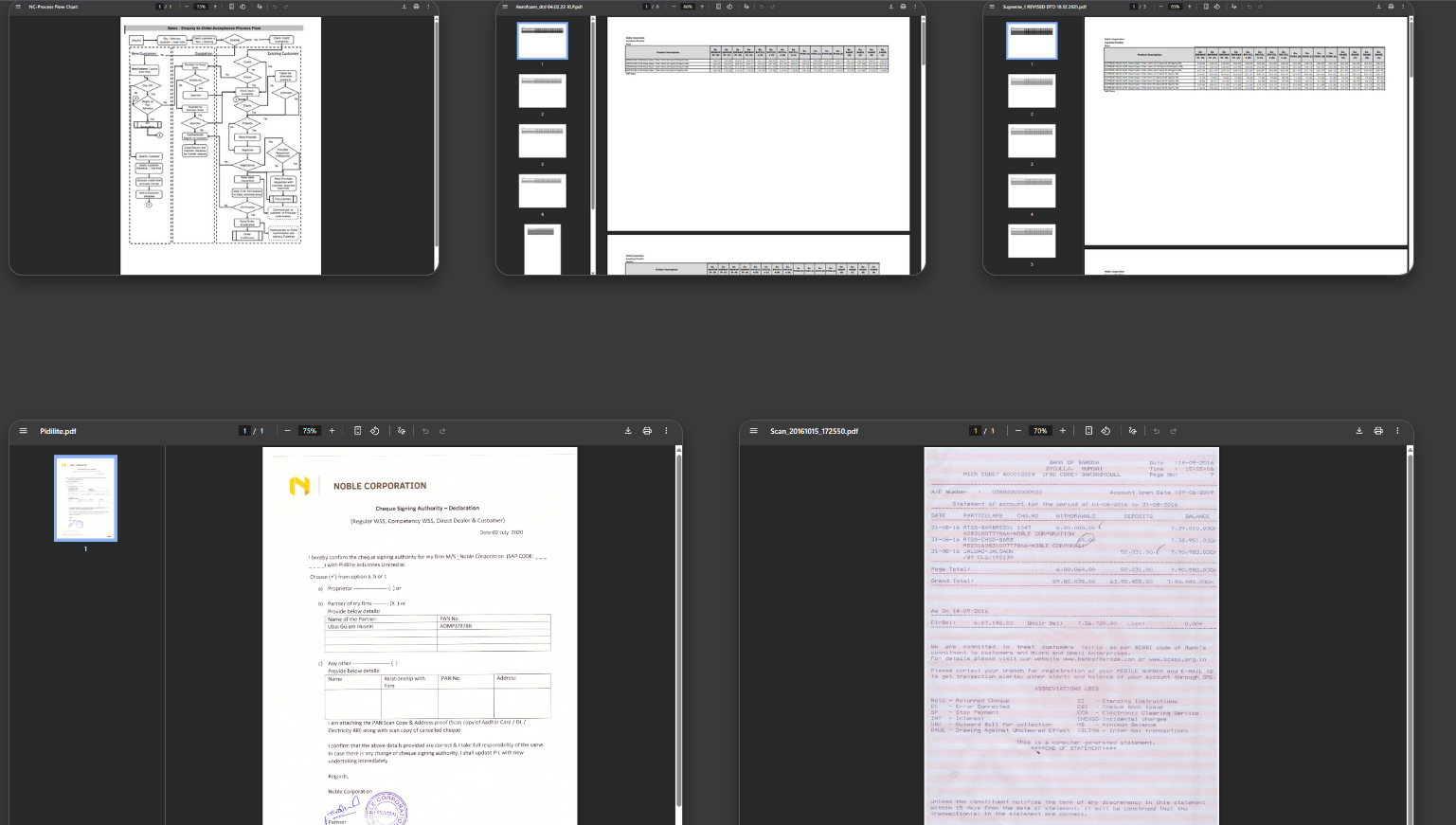Rotate Pidilite.pdf counterclockwise
Image resolution: width=1456 pixels, height=825 pixels.
coord(375,431)
